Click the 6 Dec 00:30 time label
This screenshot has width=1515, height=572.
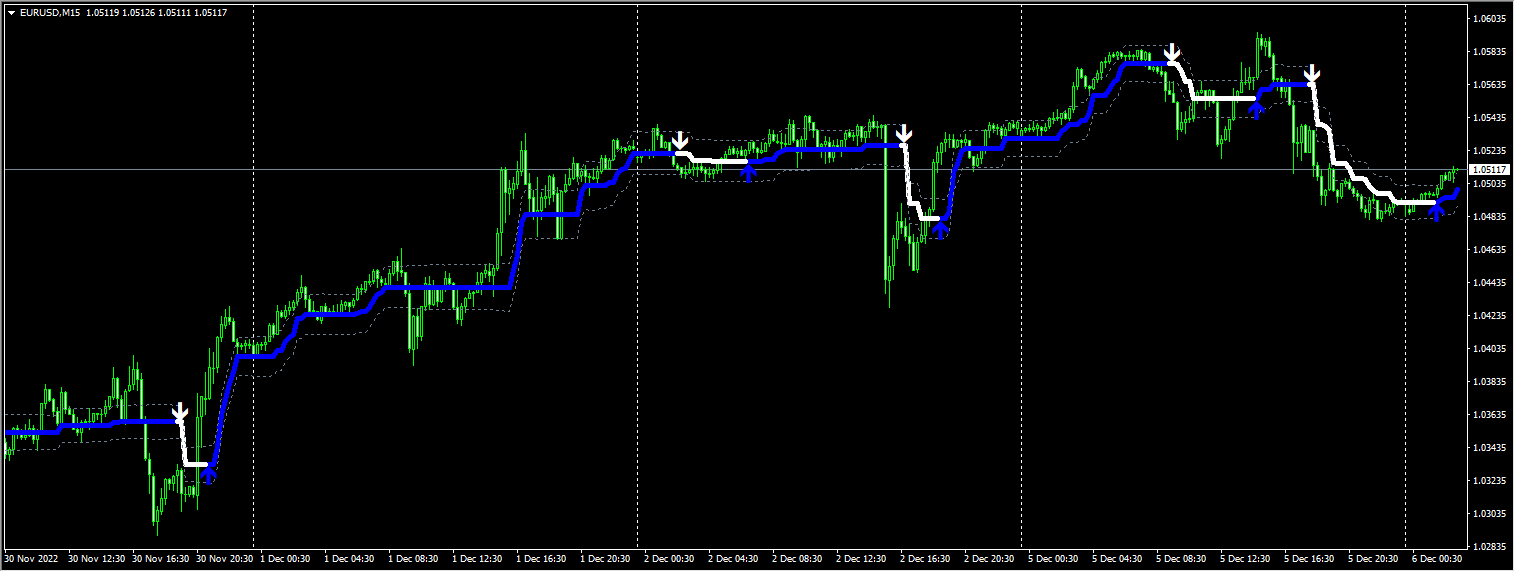[1438, 559]
